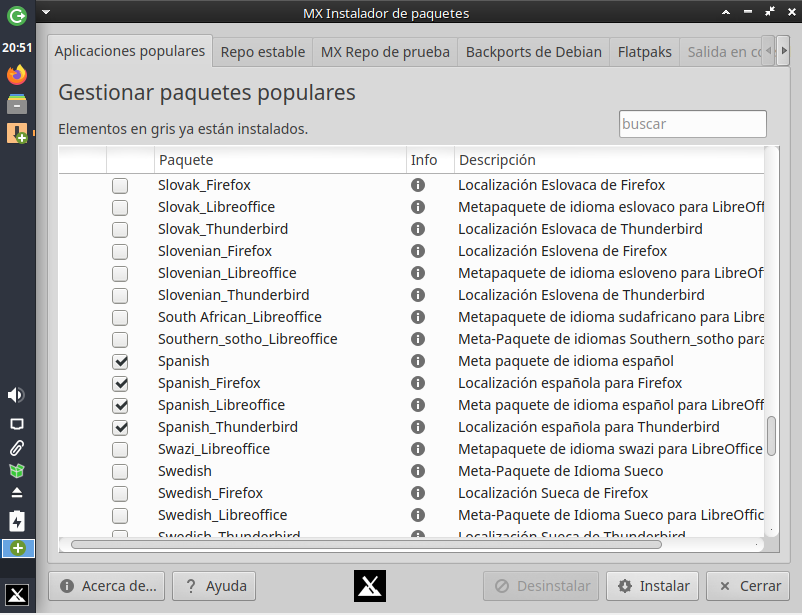Focus the buscar search field
The image size is (802, 615).
(x=693, y=124)
